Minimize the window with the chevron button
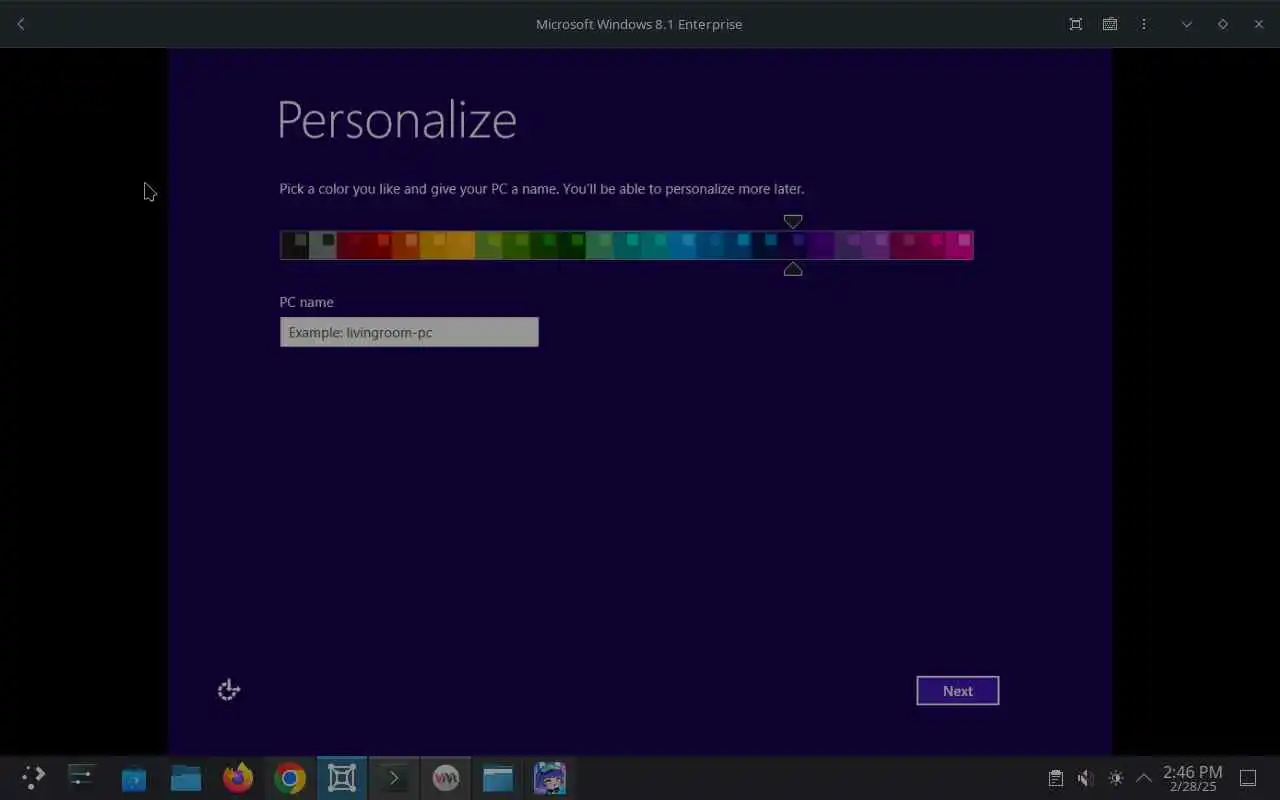The height and width of the screenshot is (800, 1280). (1187, 24)
